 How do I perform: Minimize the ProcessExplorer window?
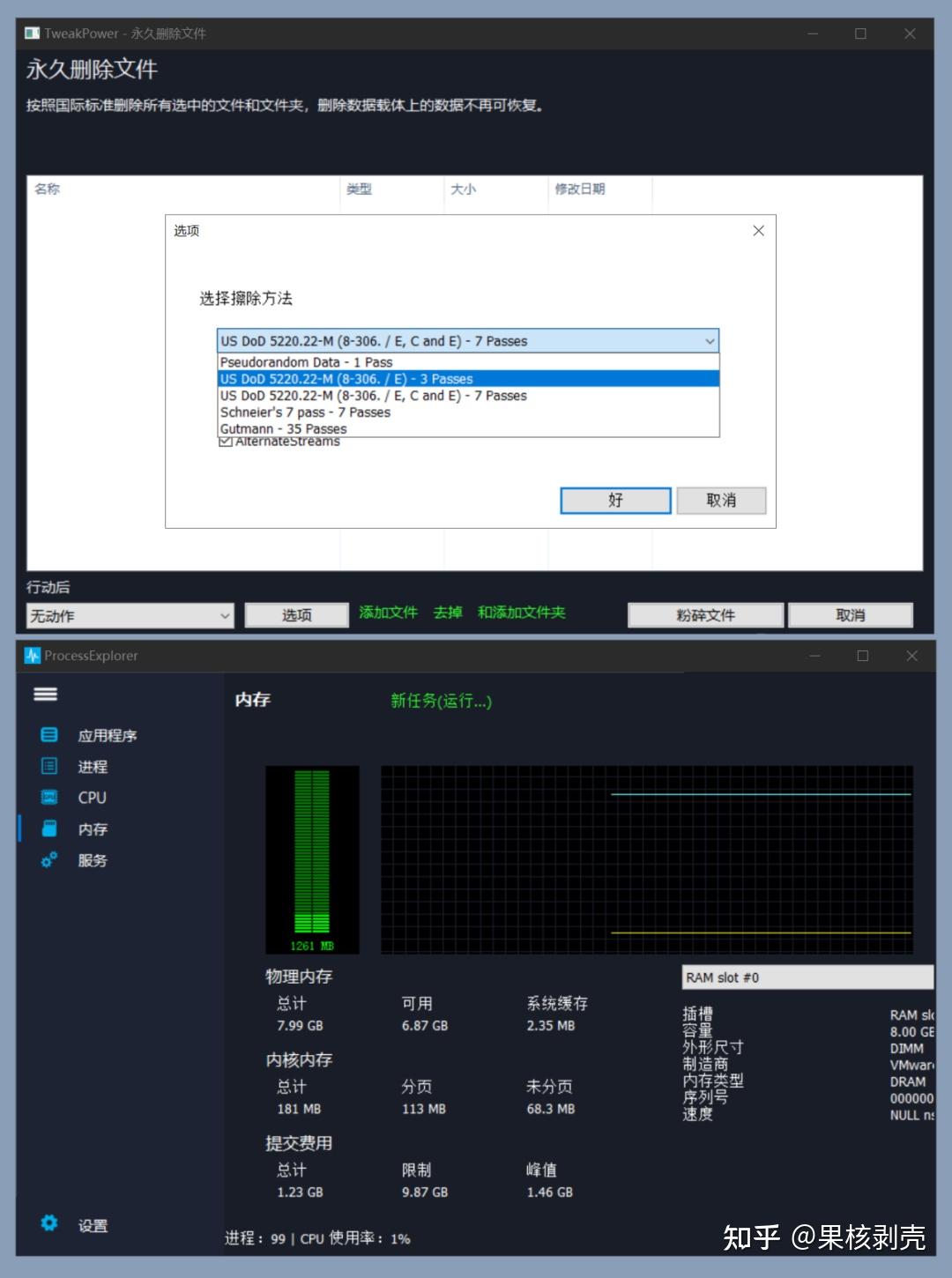point(814,656)
